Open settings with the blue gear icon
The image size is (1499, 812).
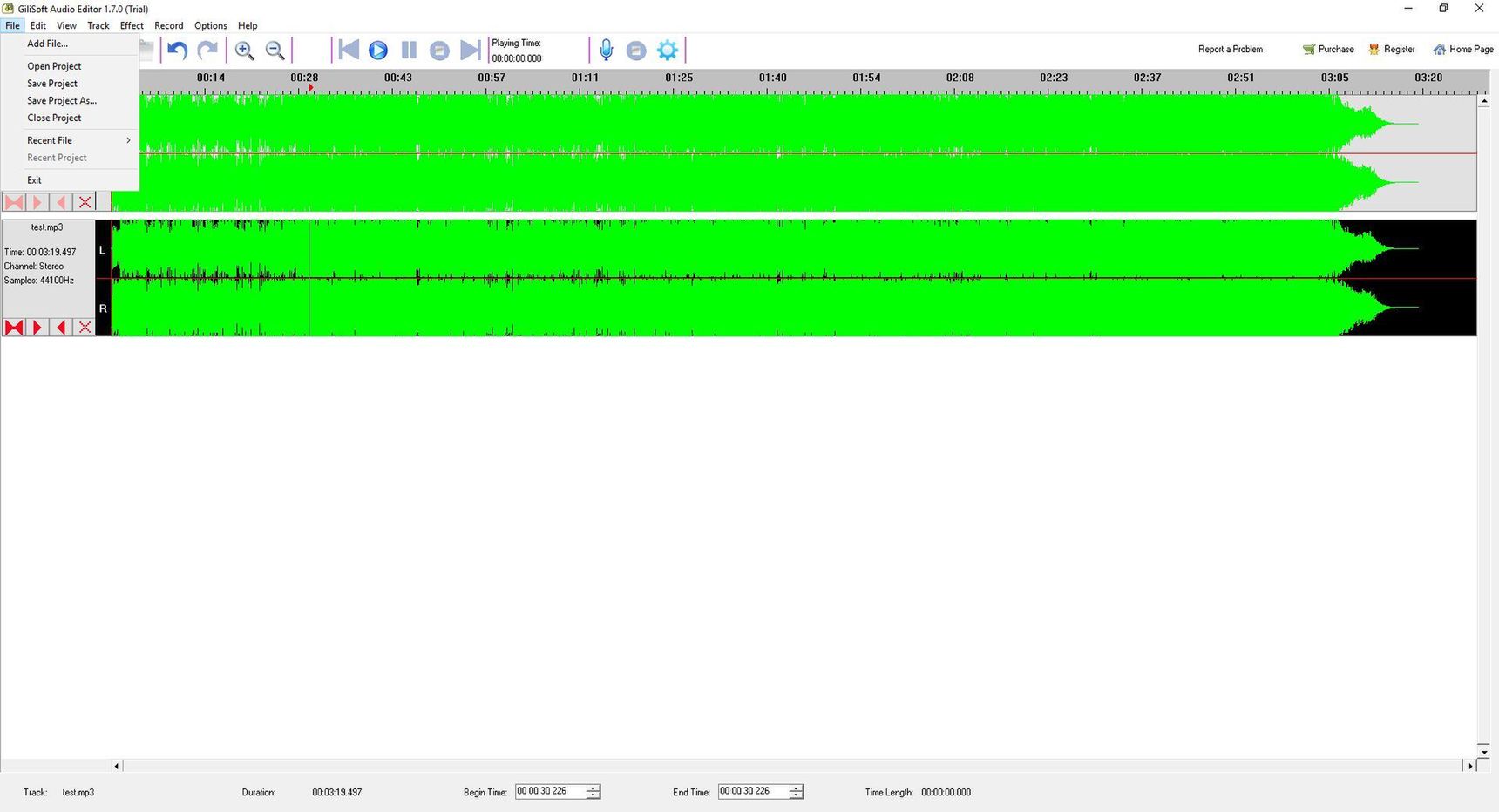coord(668,51)
